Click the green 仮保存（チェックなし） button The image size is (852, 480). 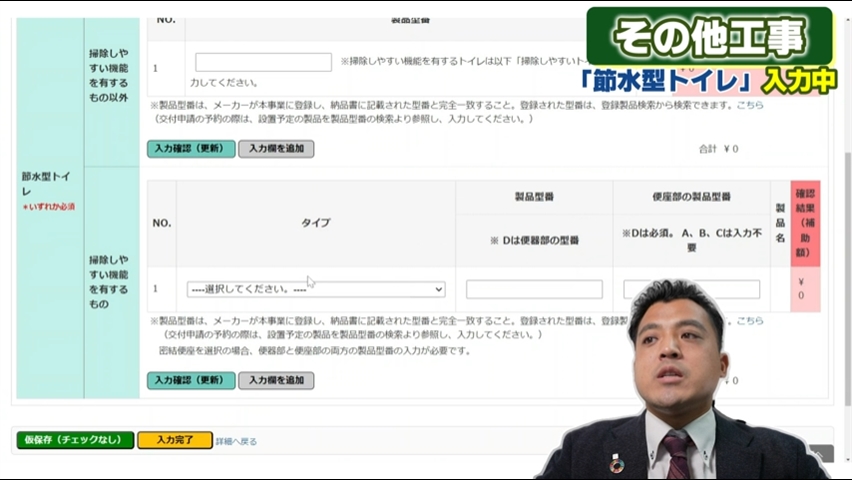[x=75, y=440]
